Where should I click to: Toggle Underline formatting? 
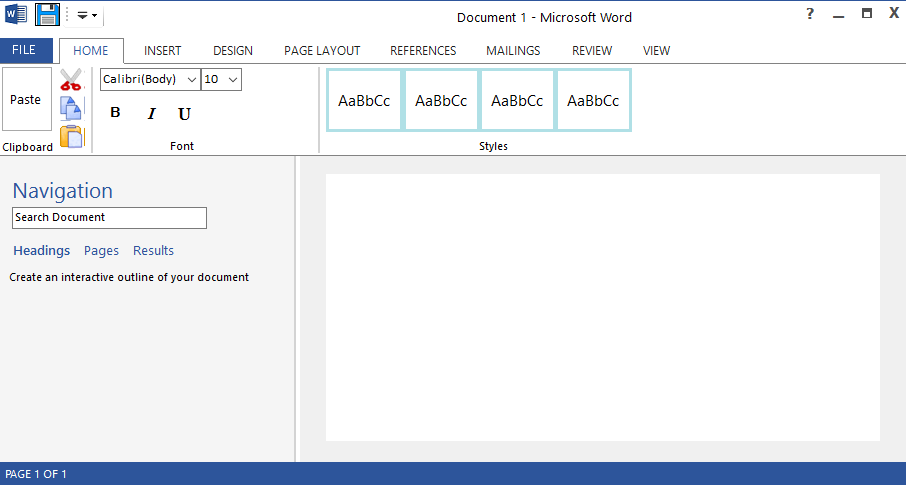pos(184,114)
